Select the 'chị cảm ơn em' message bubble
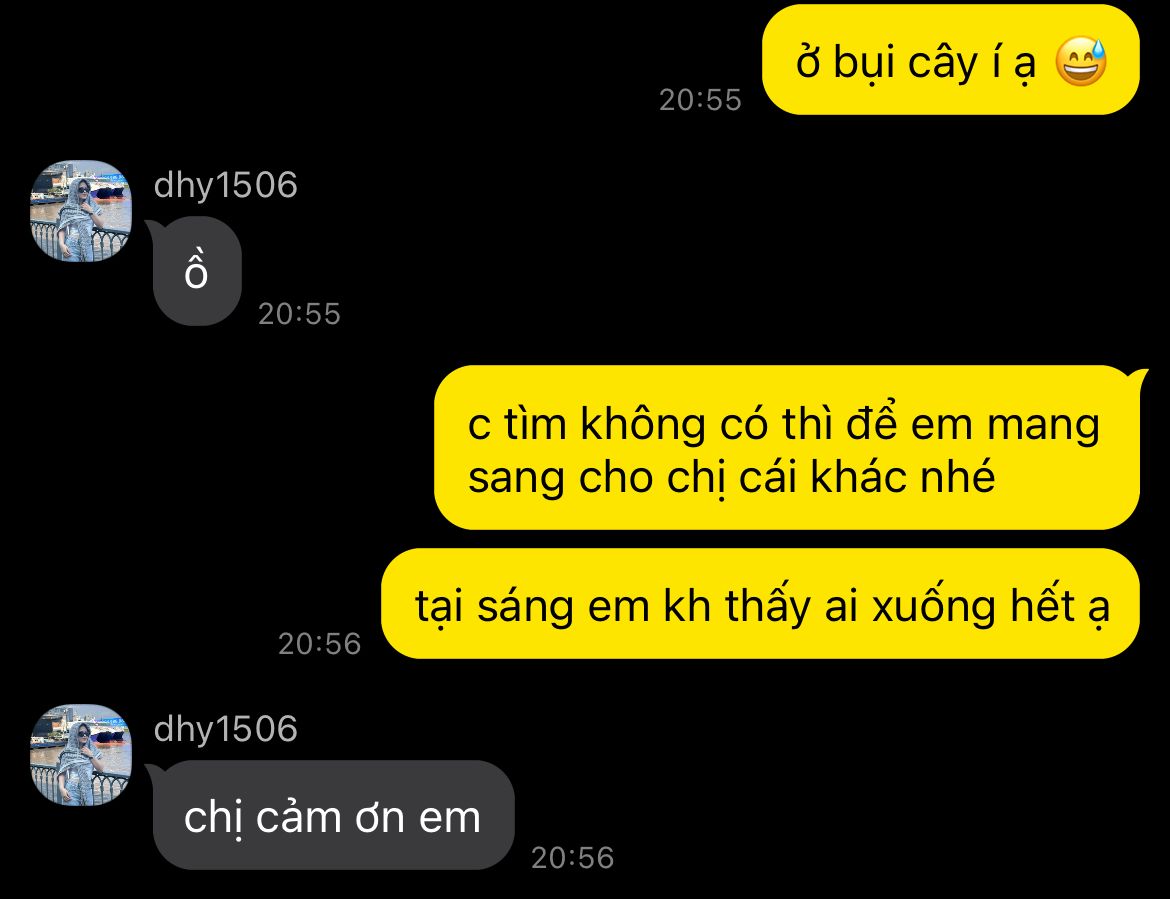The image size is (1170, 899). [334, 815]
